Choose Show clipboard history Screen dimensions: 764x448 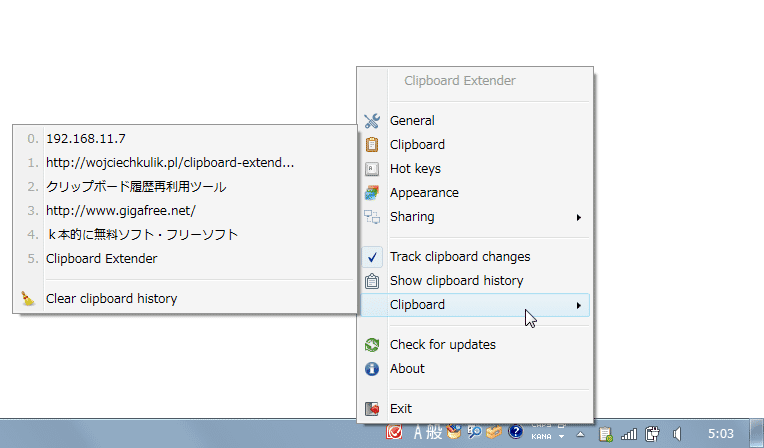coord(475,281)
